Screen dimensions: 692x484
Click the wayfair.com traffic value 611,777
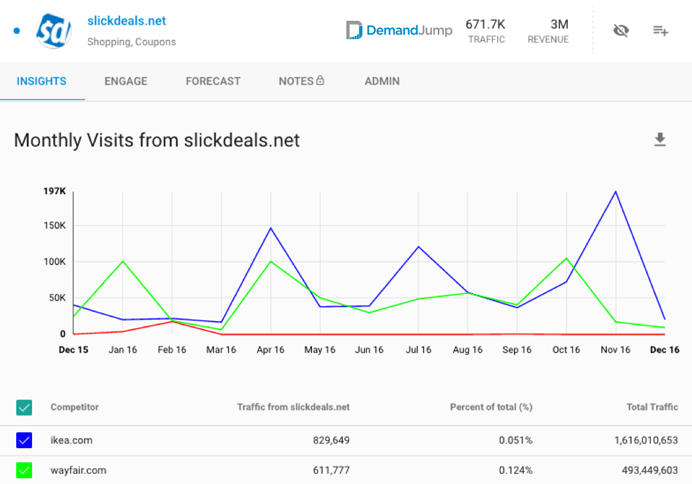pyautogui.click(x=331, y=470)
